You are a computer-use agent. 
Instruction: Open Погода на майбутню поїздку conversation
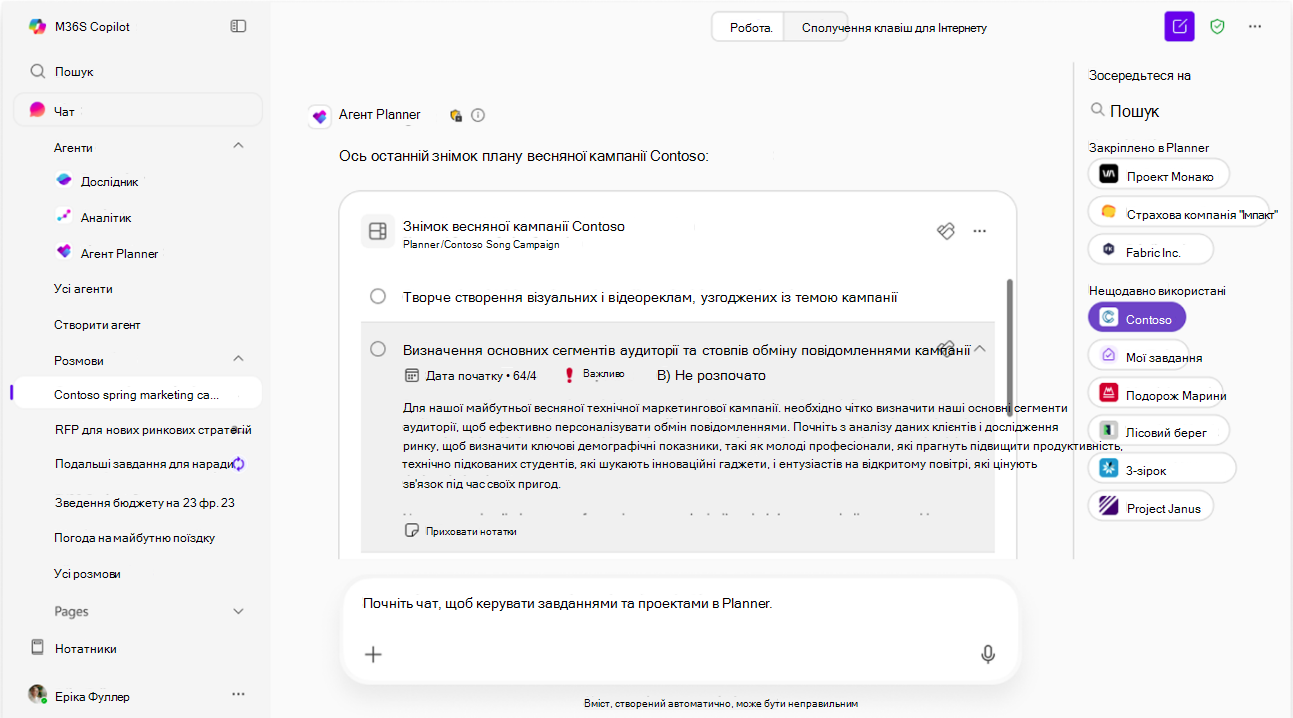click(134, 538)
